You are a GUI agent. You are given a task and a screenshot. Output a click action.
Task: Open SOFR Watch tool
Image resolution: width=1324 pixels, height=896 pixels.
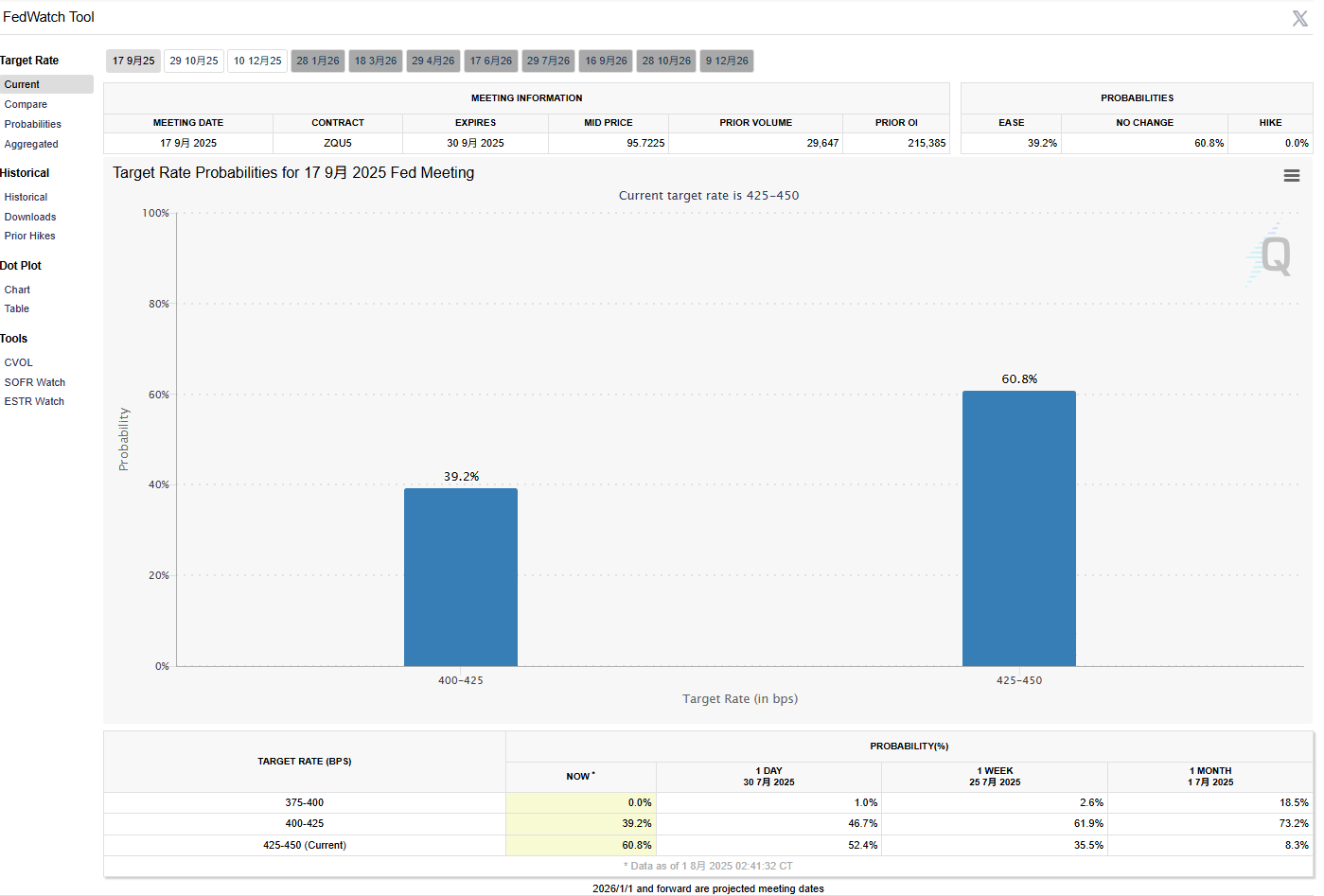[35, 382]
